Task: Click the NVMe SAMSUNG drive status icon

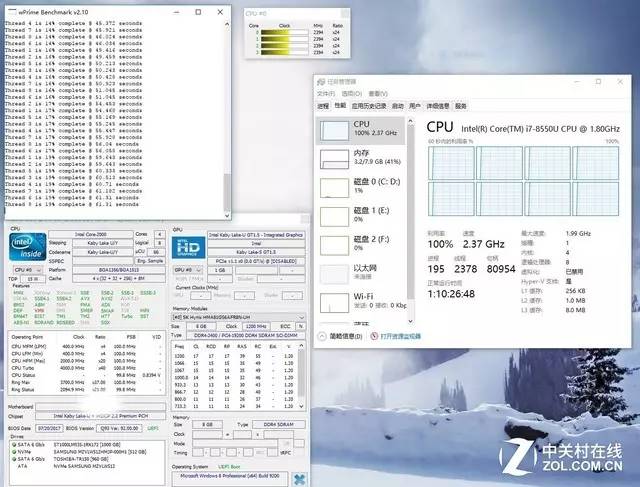Action: 14,452
